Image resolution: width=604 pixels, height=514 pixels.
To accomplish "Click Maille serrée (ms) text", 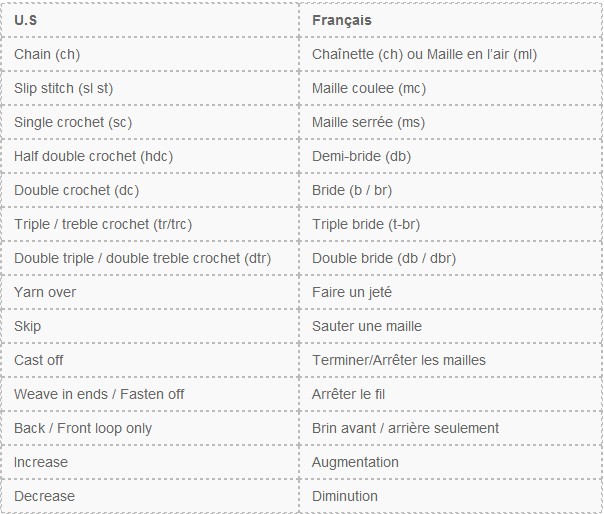I will tap(368, 122).
